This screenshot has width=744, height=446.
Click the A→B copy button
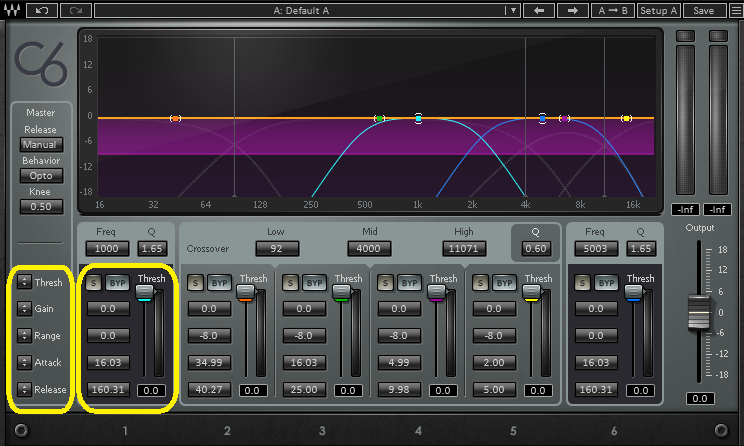point(612,10)
